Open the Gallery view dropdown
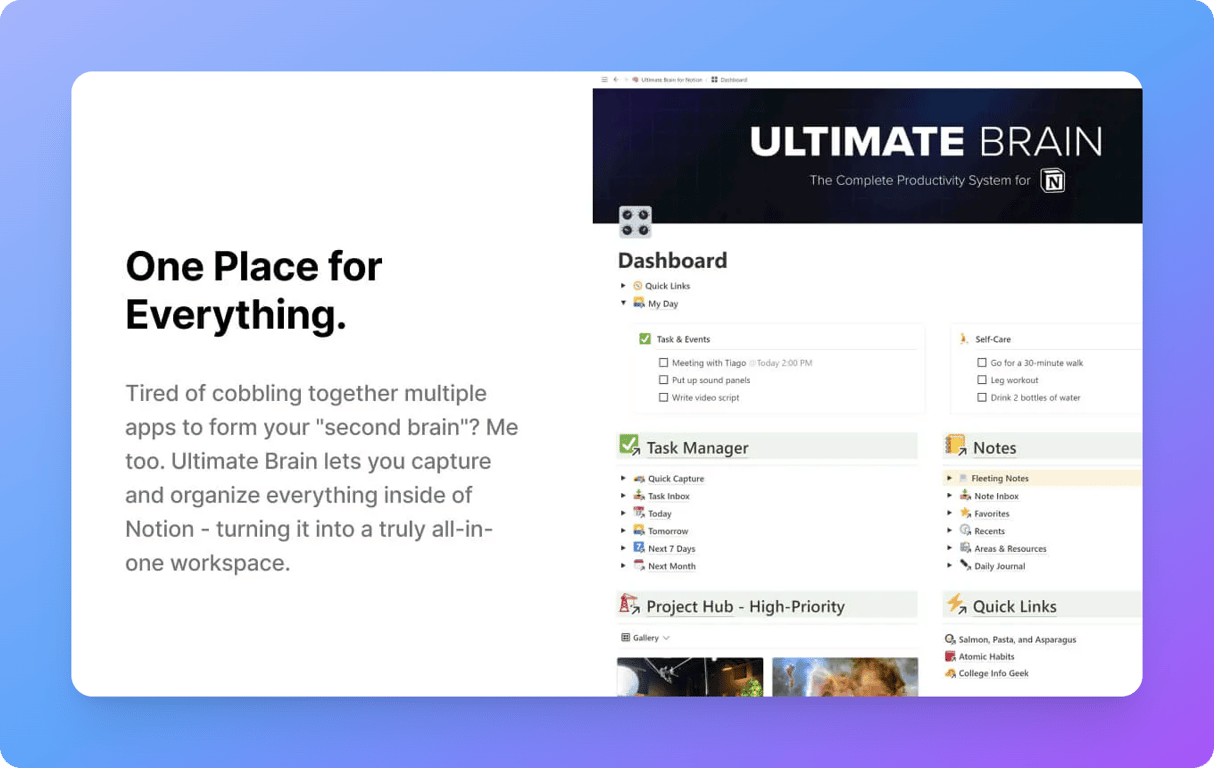This screenshot has width=1214, height=768. pyautogui.click(x=645, y=638)
